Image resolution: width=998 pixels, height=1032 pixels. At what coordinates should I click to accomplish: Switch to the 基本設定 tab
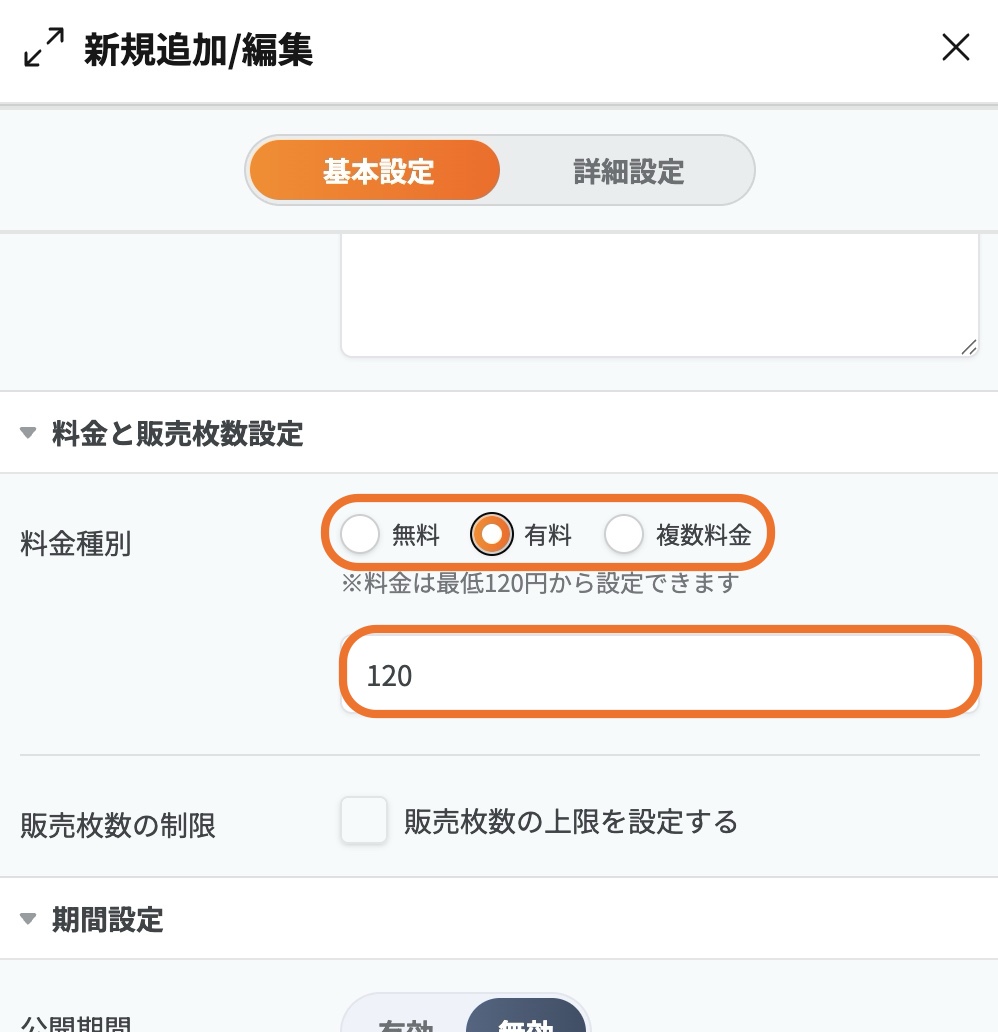coord(377,171)
